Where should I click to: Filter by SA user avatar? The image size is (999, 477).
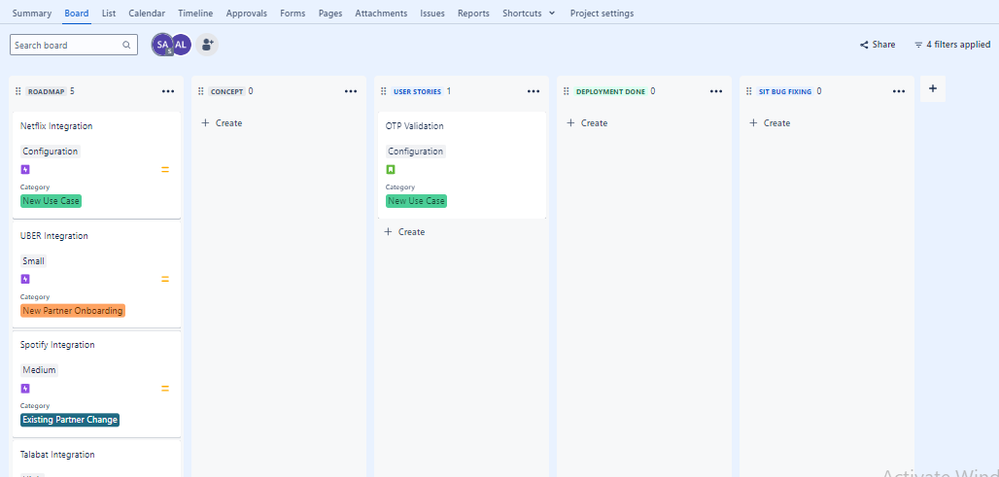pyautogui.click(x=162, y=45)
